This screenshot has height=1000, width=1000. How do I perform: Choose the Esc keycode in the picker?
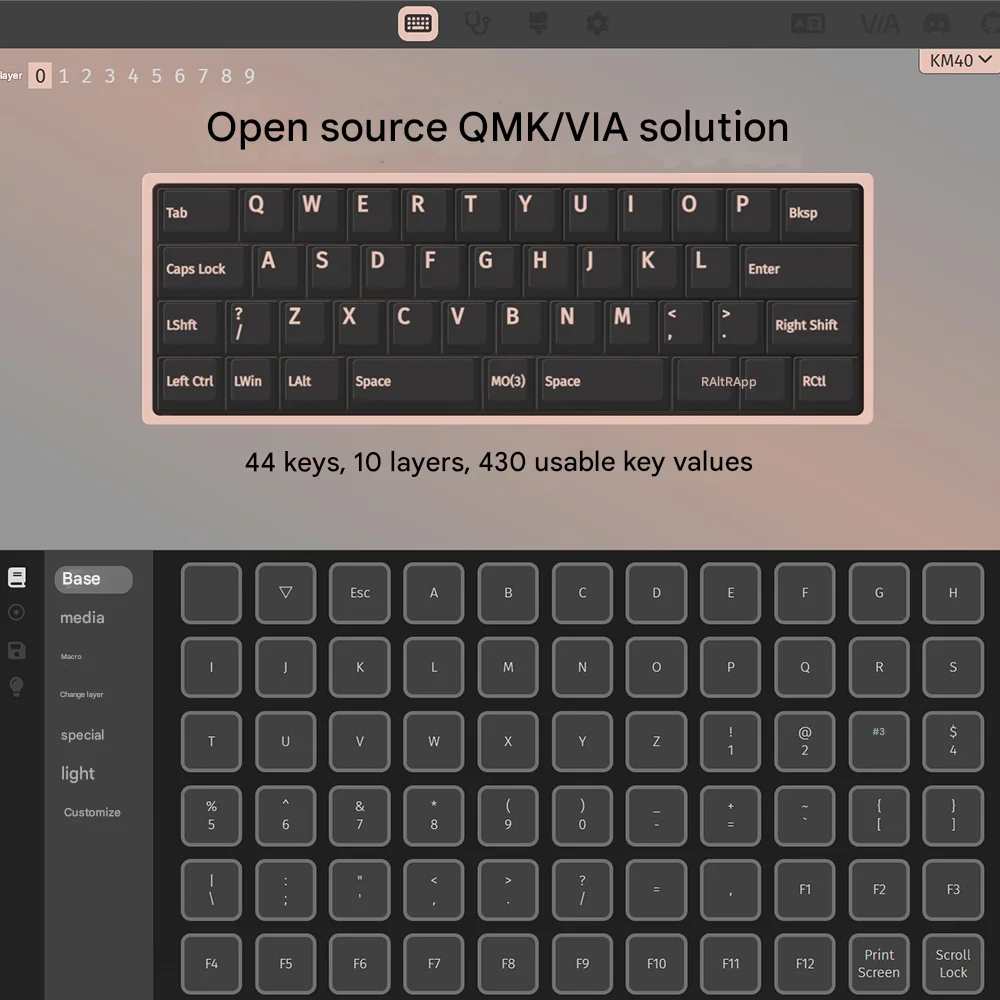coord(360,593)
